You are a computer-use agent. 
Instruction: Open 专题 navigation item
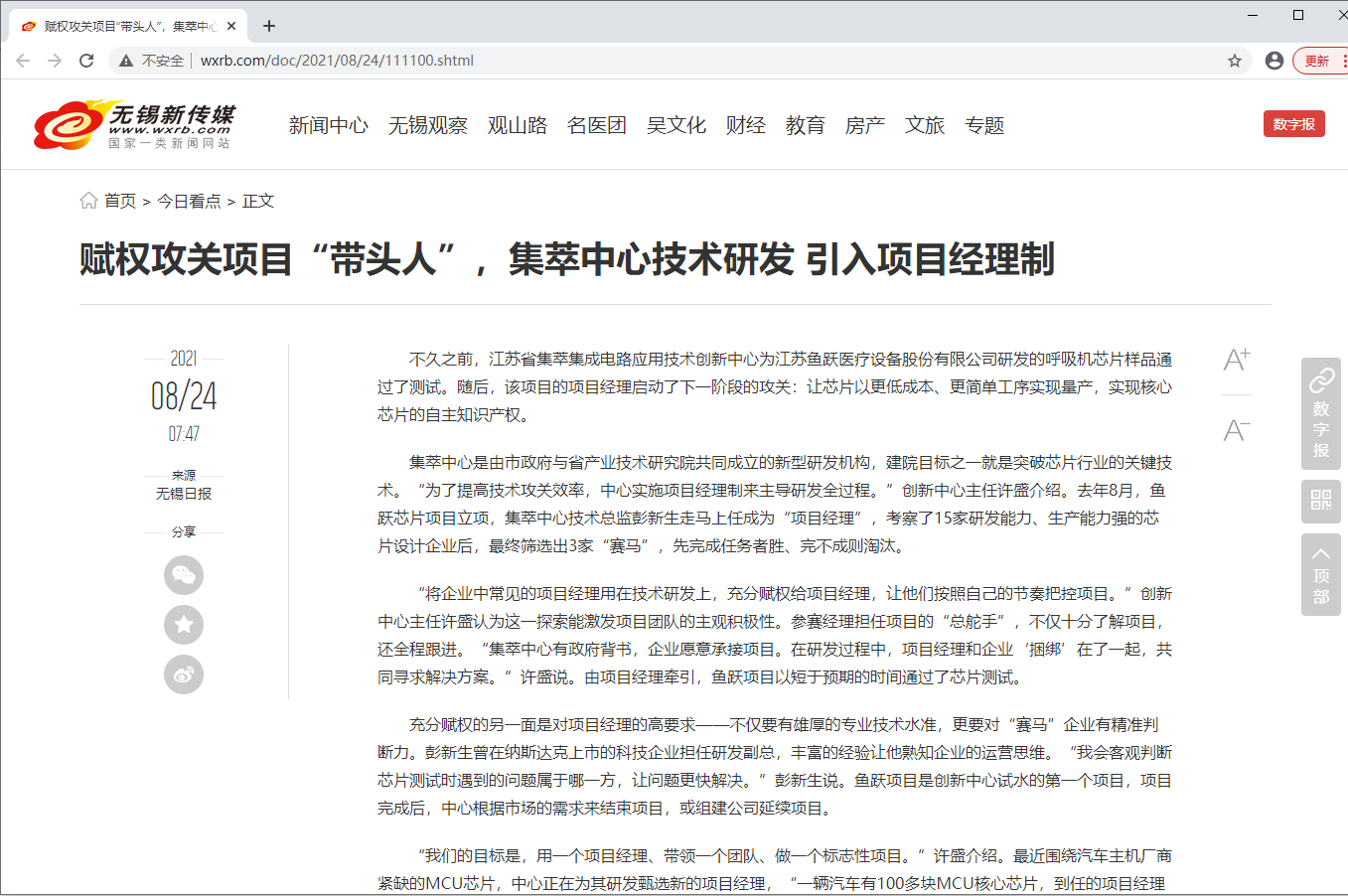tap(984, 125)
